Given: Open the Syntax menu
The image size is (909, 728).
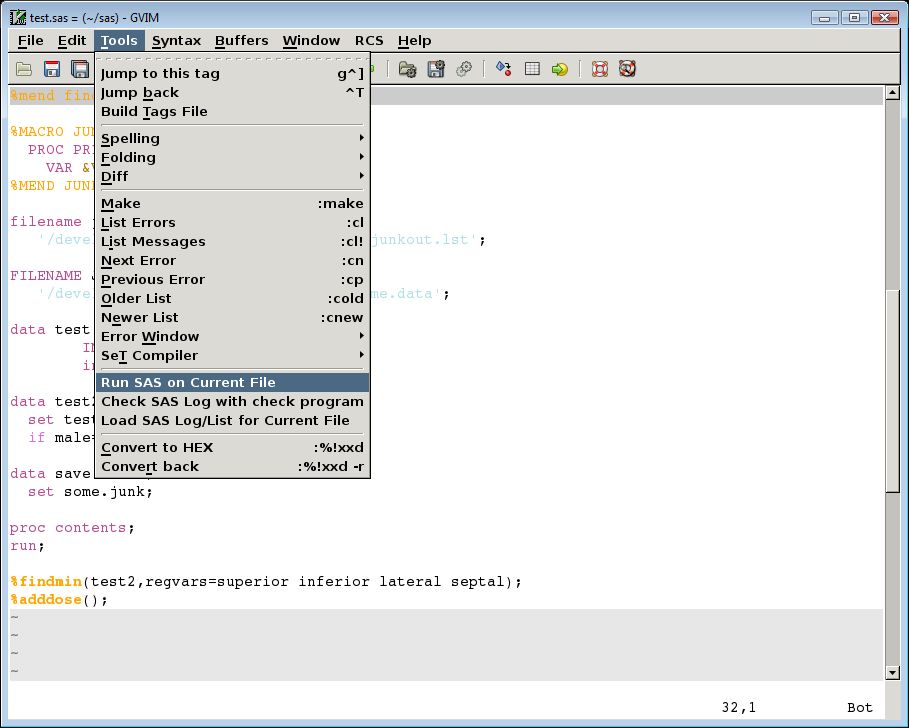Looking at the screenshot, I should point(176,41).
